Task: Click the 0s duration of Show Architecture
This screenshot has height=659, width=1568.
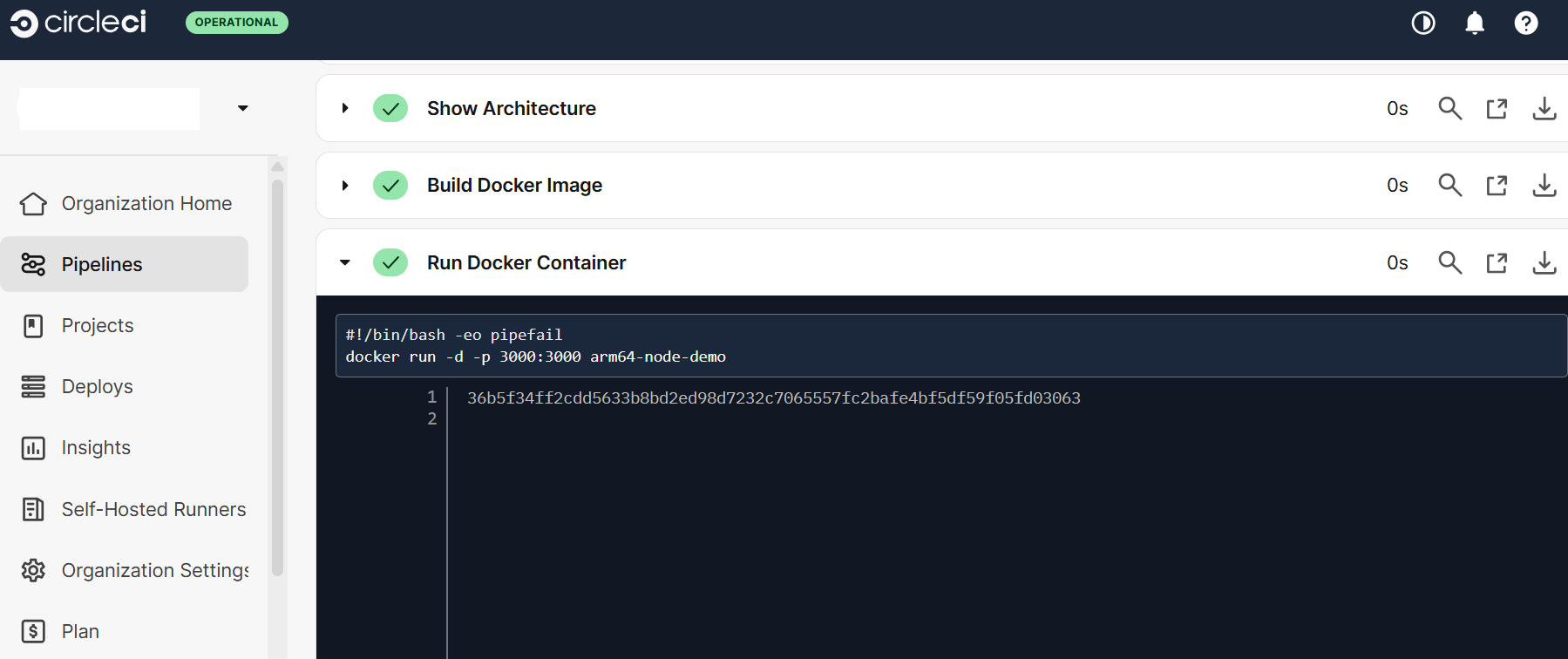Action: pyautogui.click(x=1397, y=108)
